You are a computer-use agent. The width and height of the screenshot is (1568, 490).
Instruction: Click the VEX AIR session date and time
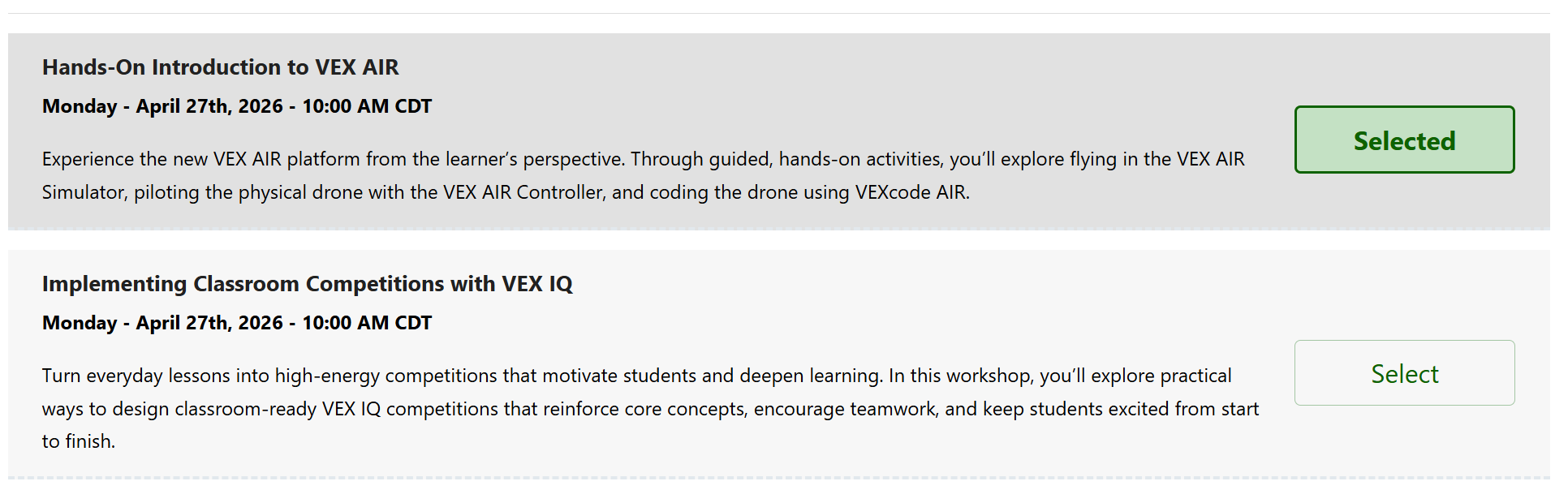[x=236, y=106]
